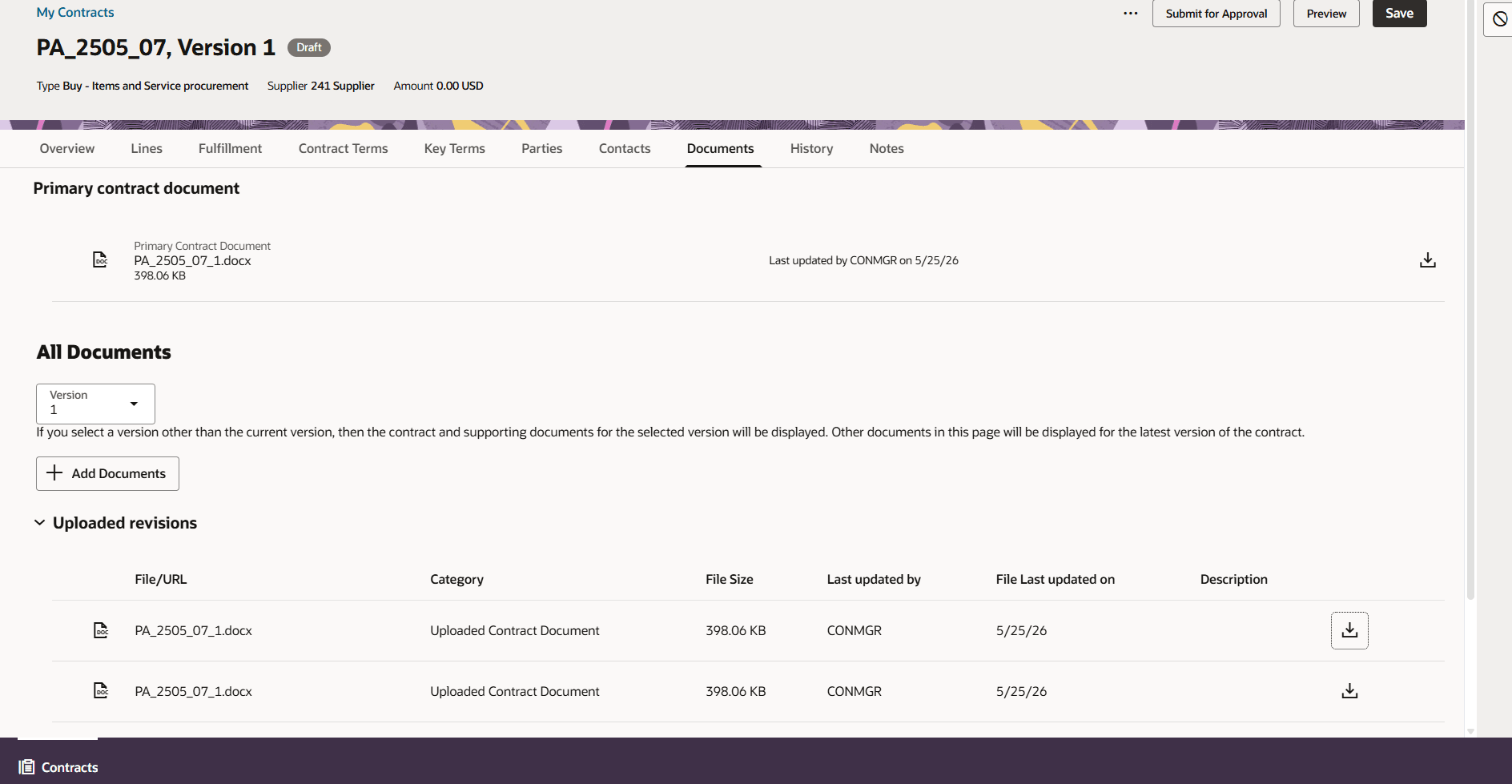The image size is (1512, 784).
Task: Click the Amount 0.00 USD text
Action: [x=438, y=86]
